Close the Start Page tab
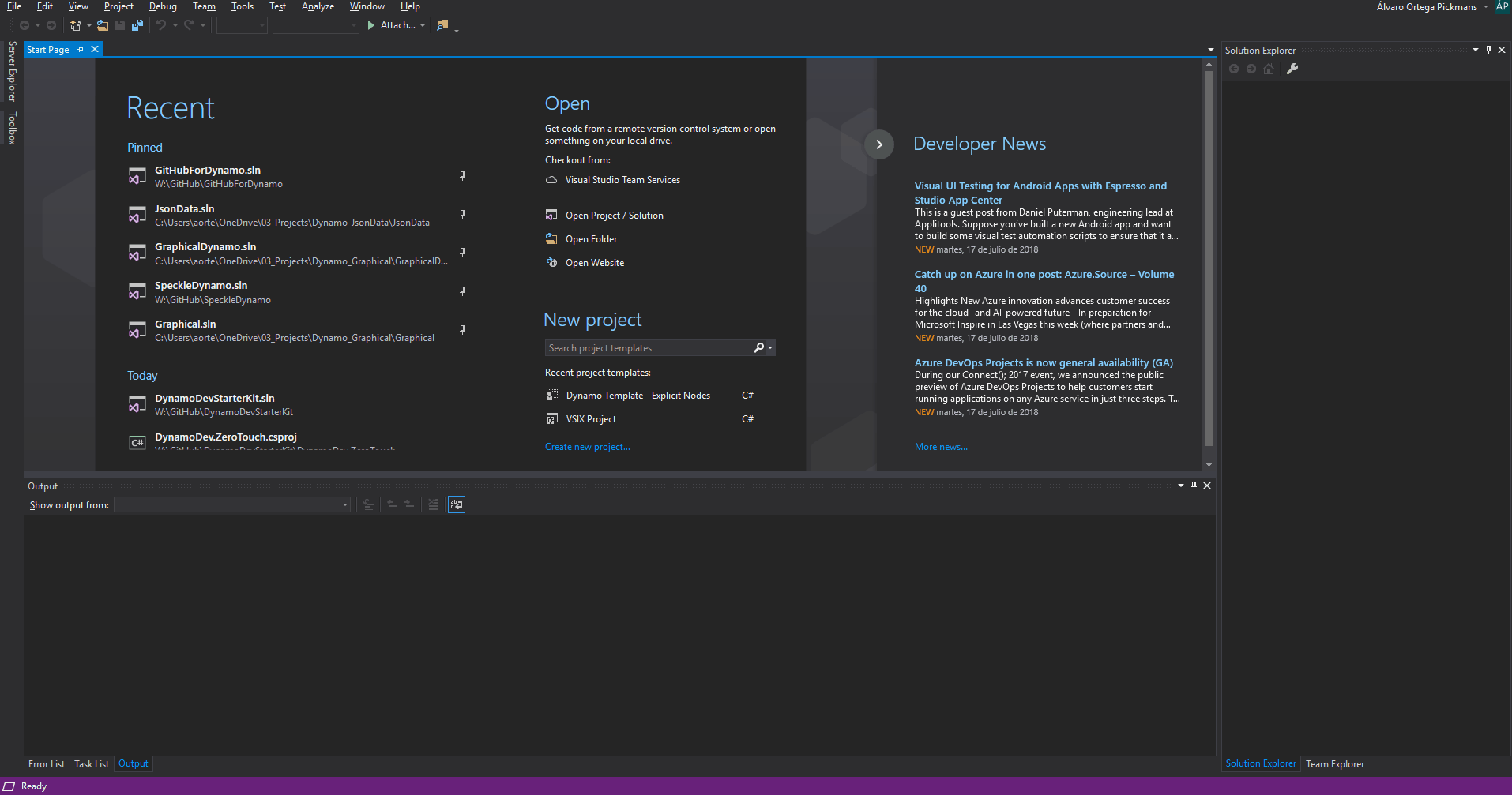Viewport: 1512px width, 795px height. tap(95, 50)
